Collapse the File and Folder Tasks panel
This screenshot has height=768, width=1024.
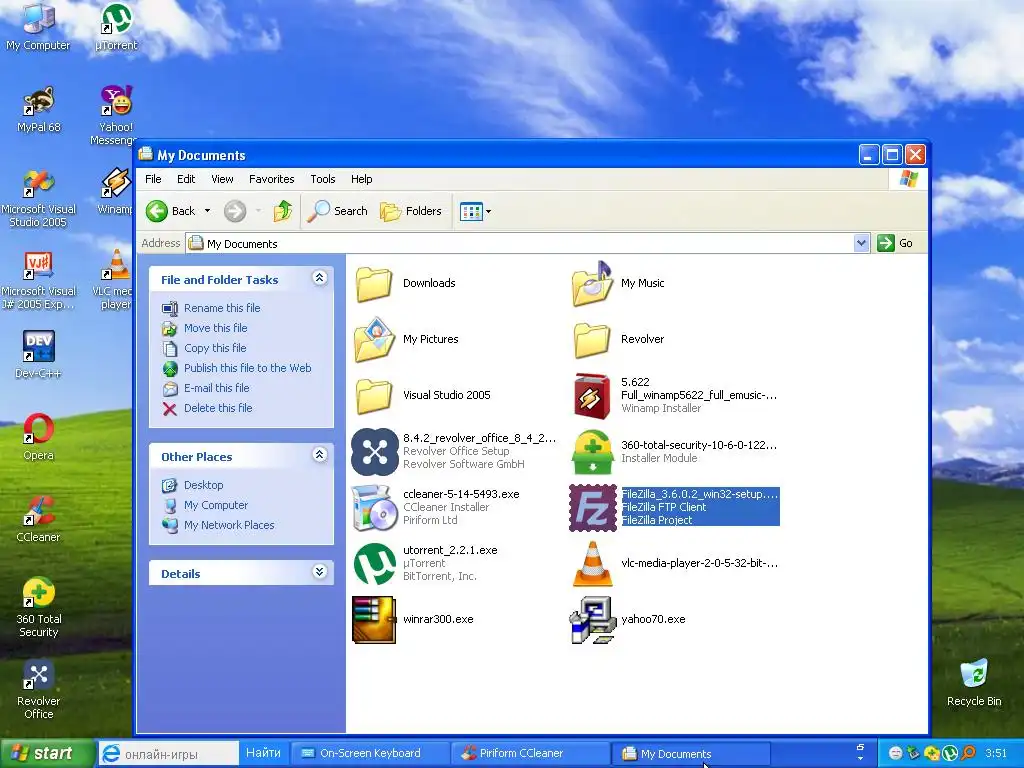[319, 278]
